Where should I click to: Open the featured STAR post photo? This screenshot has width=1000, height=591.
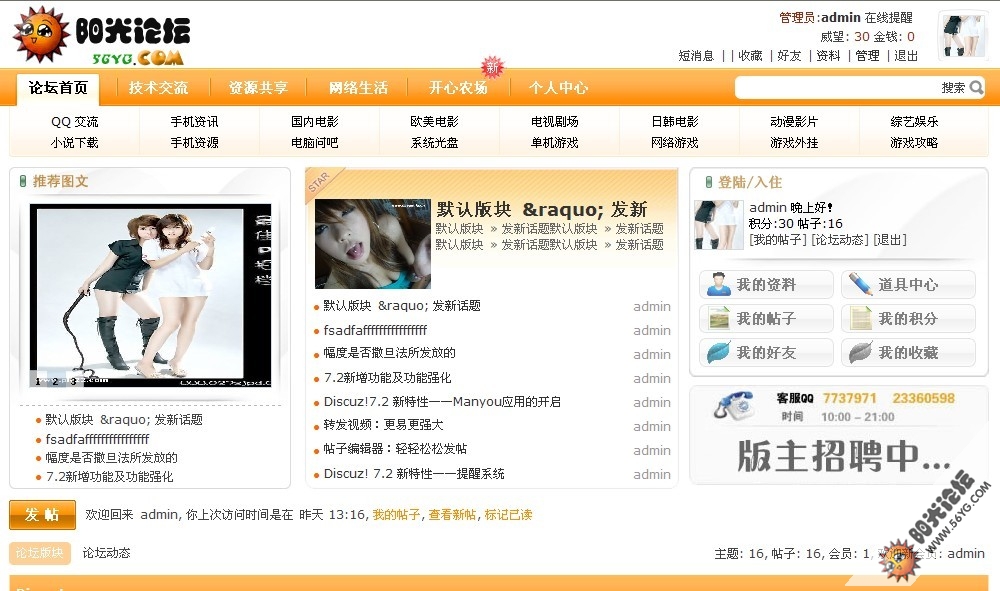[x=373, y=244]
